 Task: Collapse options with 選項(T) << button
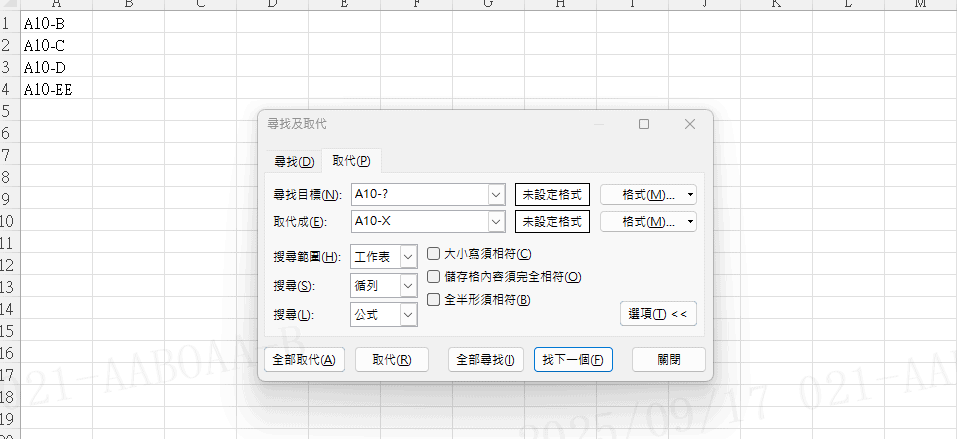click(657, 314)
